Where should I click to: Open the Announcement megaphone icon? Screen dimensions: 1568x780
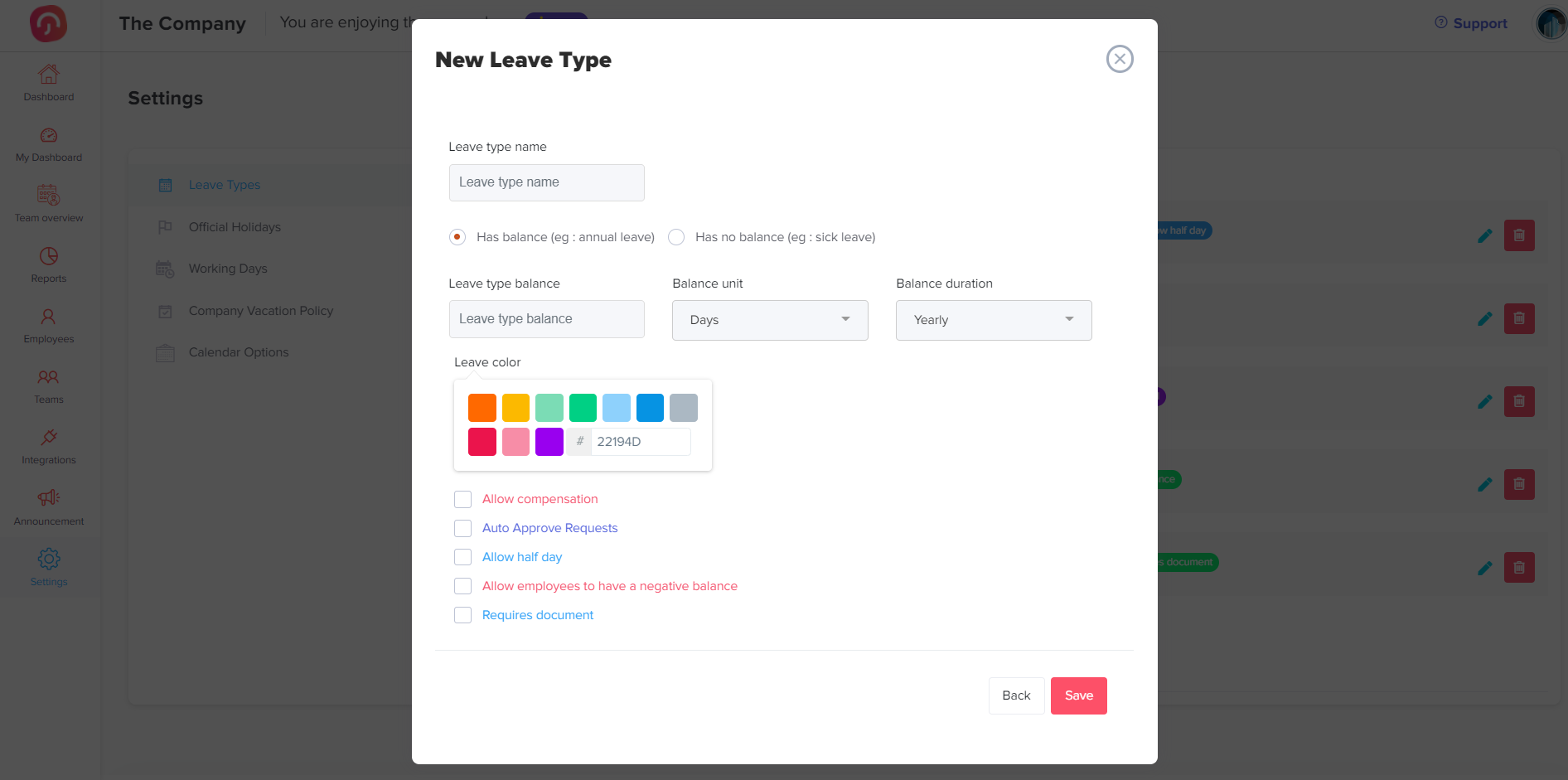tap(49, 498)
